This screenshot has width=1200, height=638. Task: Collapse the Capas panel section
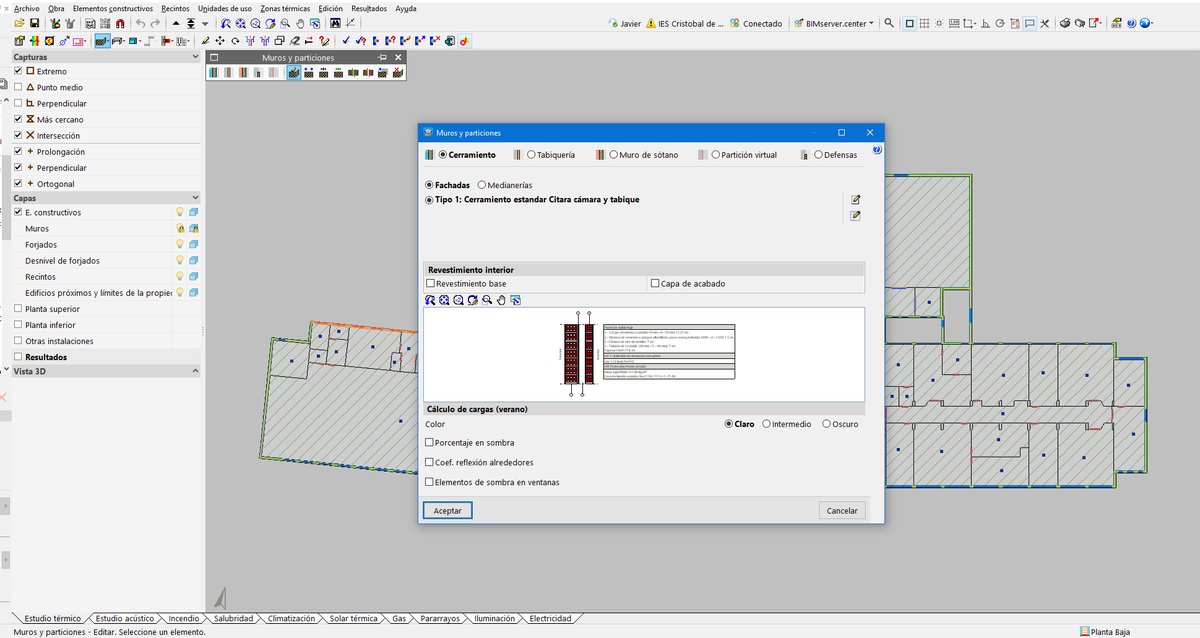tap(195, 198)
